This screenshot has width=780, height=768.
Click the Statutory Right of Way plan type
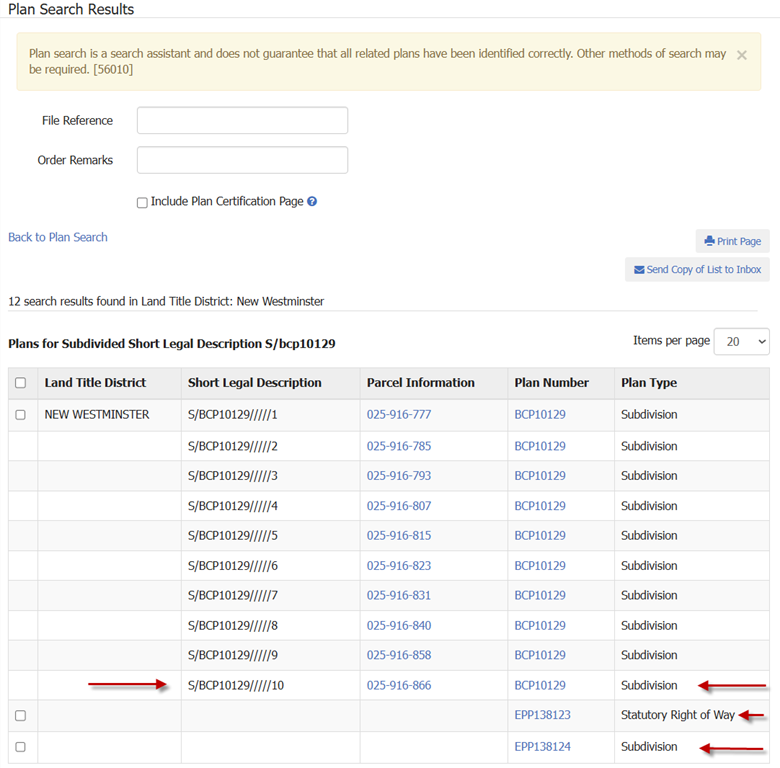pyautogui.click(x=678, y=715)
